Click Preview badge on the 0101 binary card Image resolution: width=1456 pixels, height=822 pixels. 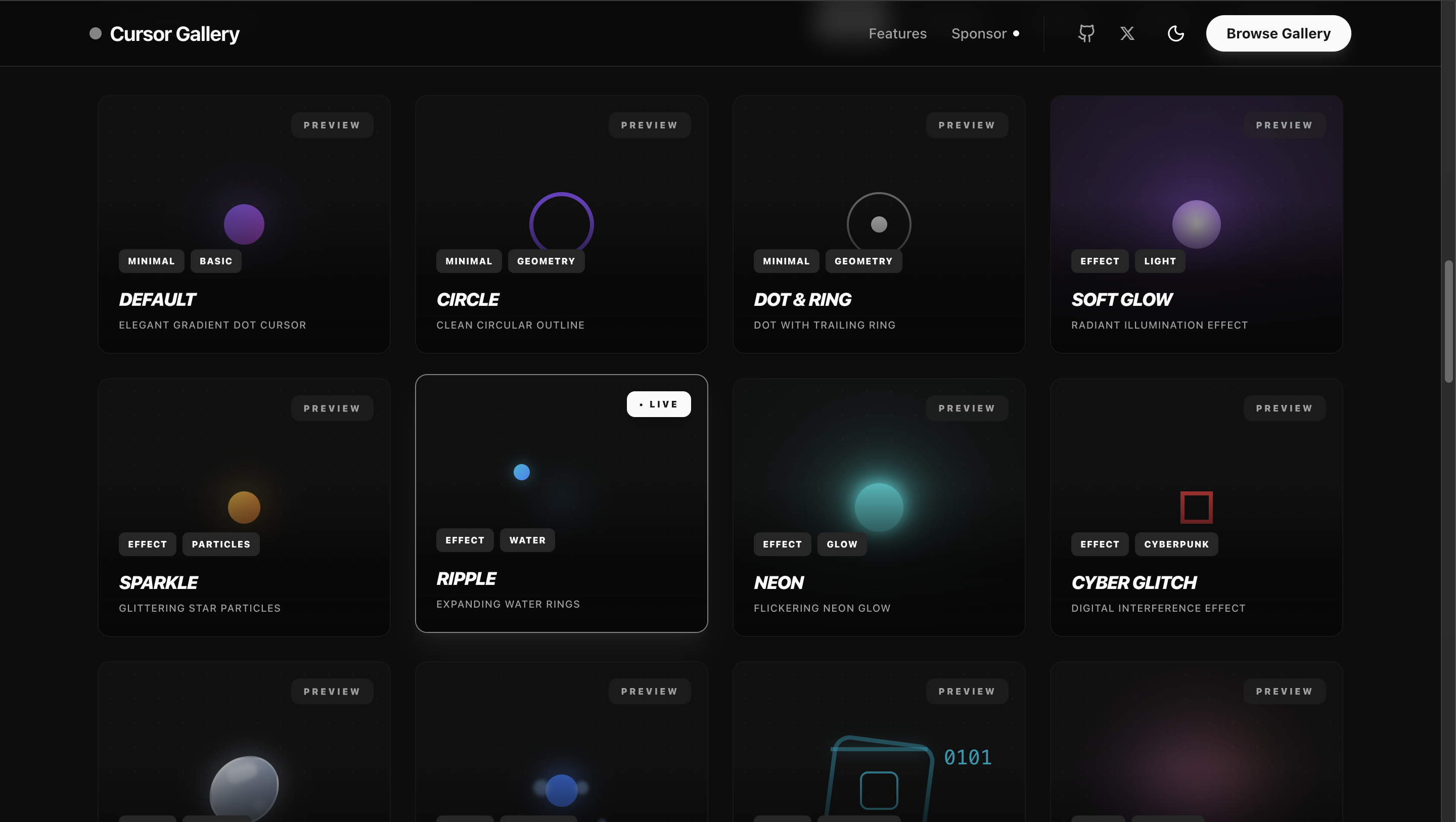[x=967, y=692]
